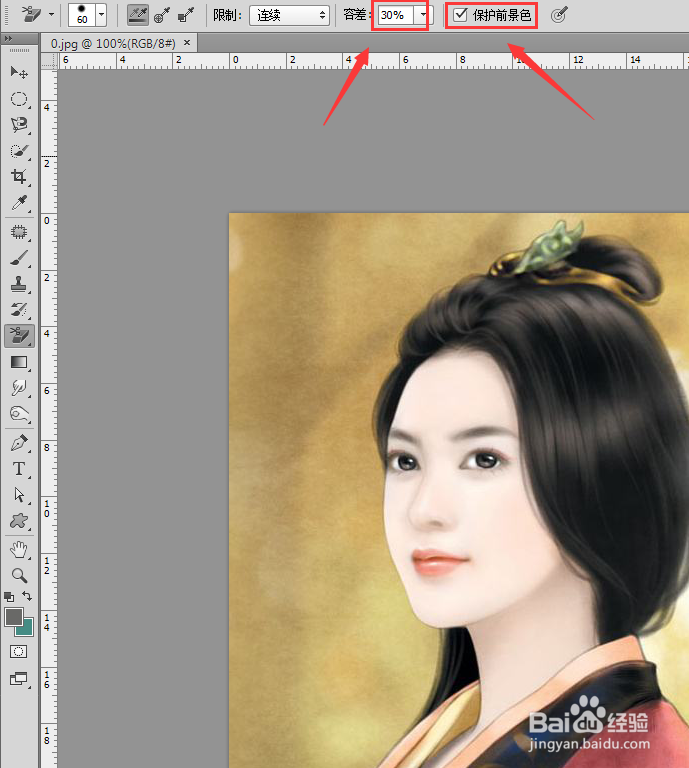Select the Brush tool
Viewport: 689px width, 768px height.
click(x=19, y=258)
